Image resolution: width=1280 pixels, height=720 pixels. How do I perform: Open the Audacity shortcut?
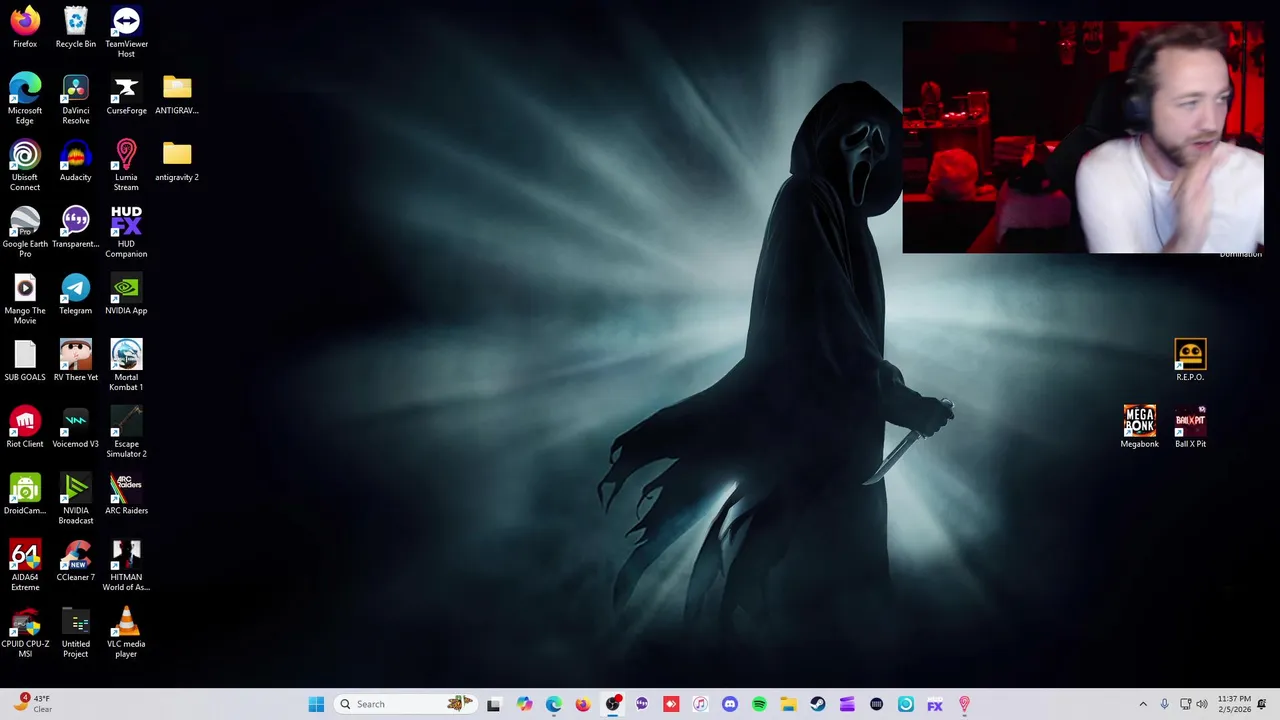pyautogui.click(x=76, y=160)
